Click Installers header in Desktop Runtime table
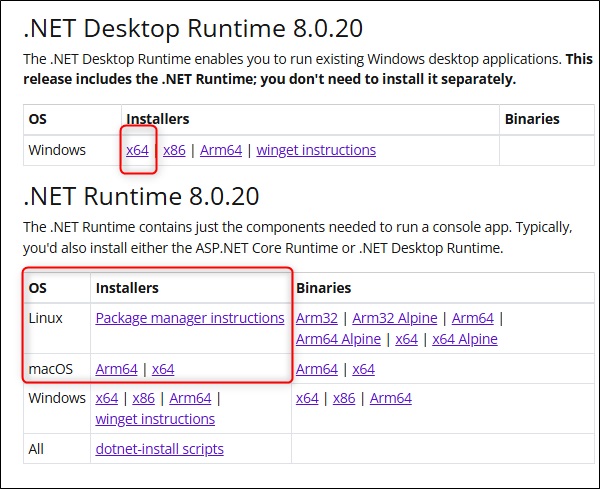600x489 pixels. (158, 119)
